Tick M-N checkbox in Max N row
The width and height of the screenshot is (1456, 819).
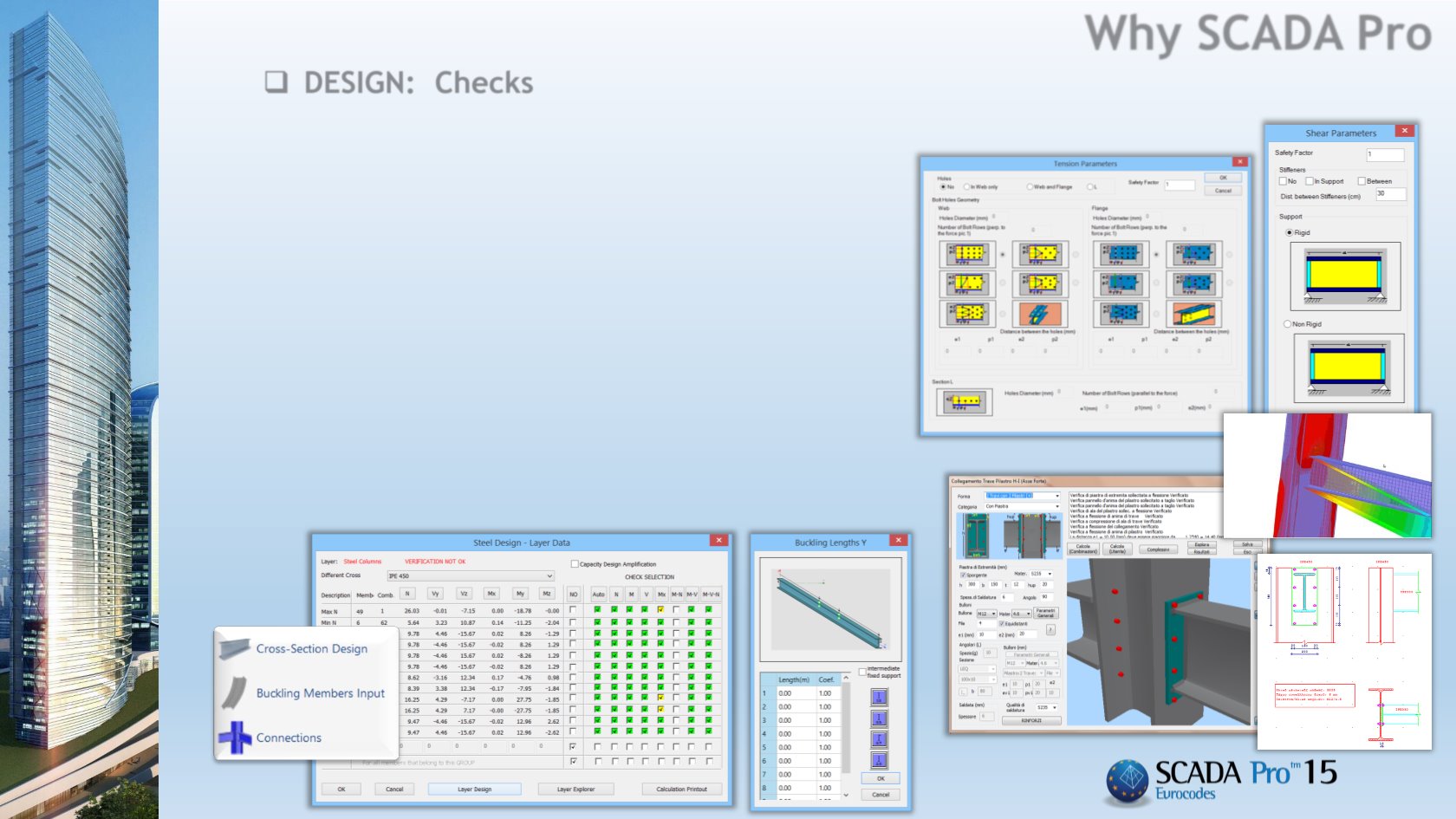coord(676,610)
